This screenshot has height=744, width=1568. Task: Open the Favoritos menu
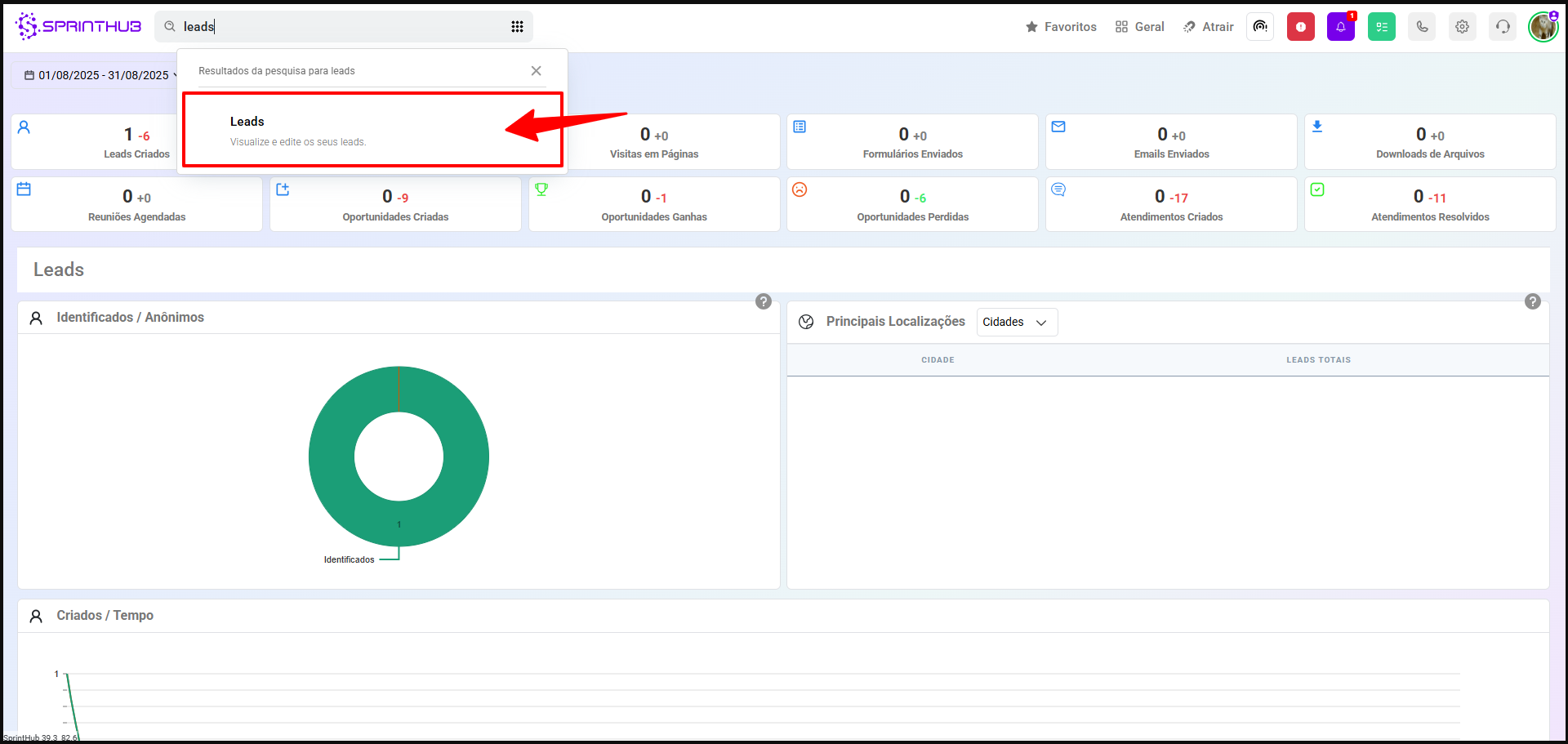[x=1061, y=27]
